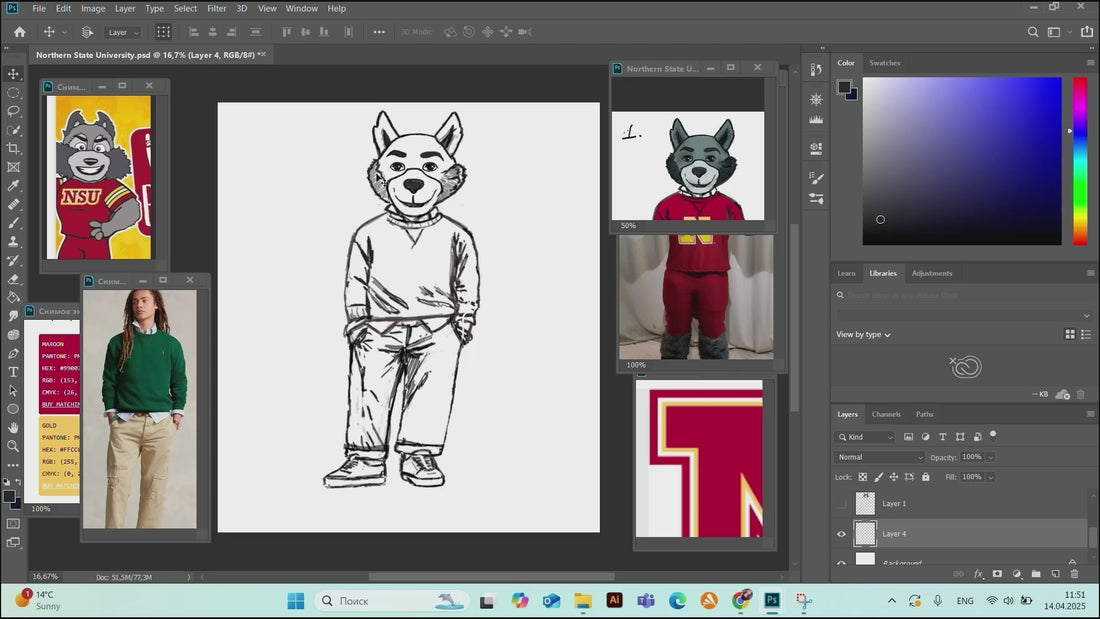This screenshot has height=619, width=1100.
Task: Delete layer using the trash icon
Action: [x=1074, y=574]
